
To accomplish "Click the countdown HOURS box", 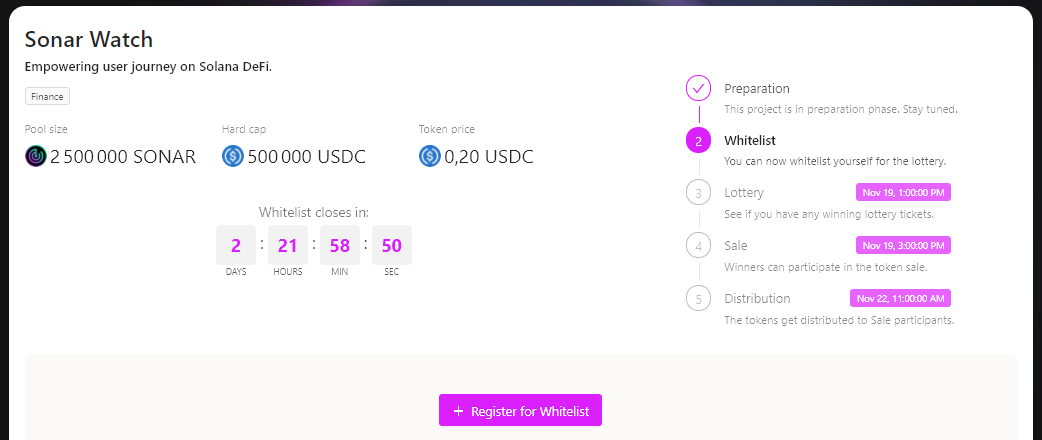I will pos(288,246).
